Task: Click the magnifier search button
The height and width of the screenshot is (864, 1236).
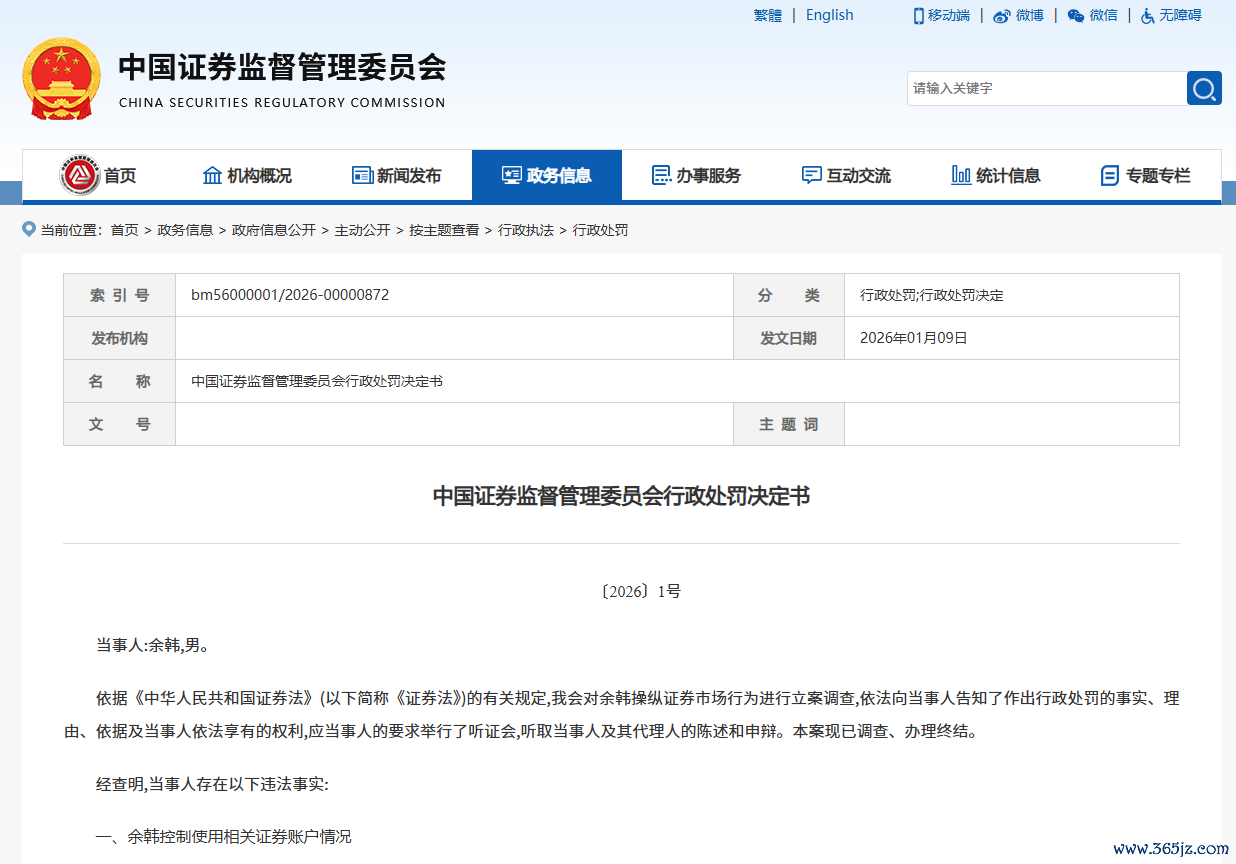Action: 1204,88
